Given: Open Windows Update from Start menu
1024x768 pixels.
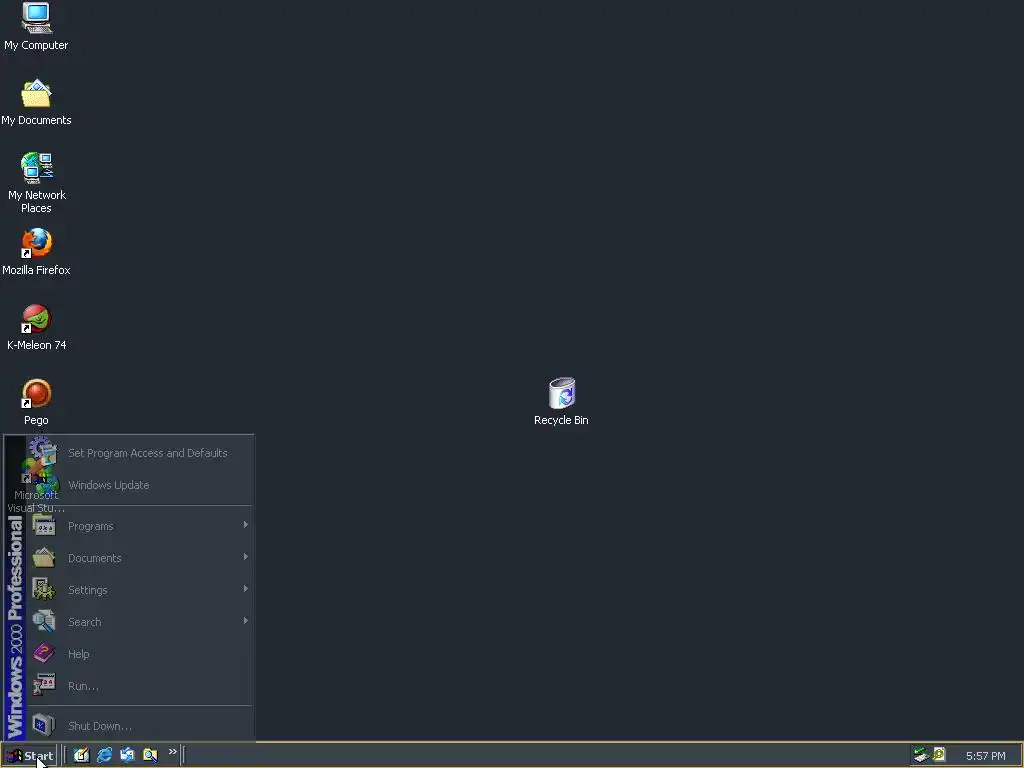Looking at the screenshot, I should (x=140, y=485).
